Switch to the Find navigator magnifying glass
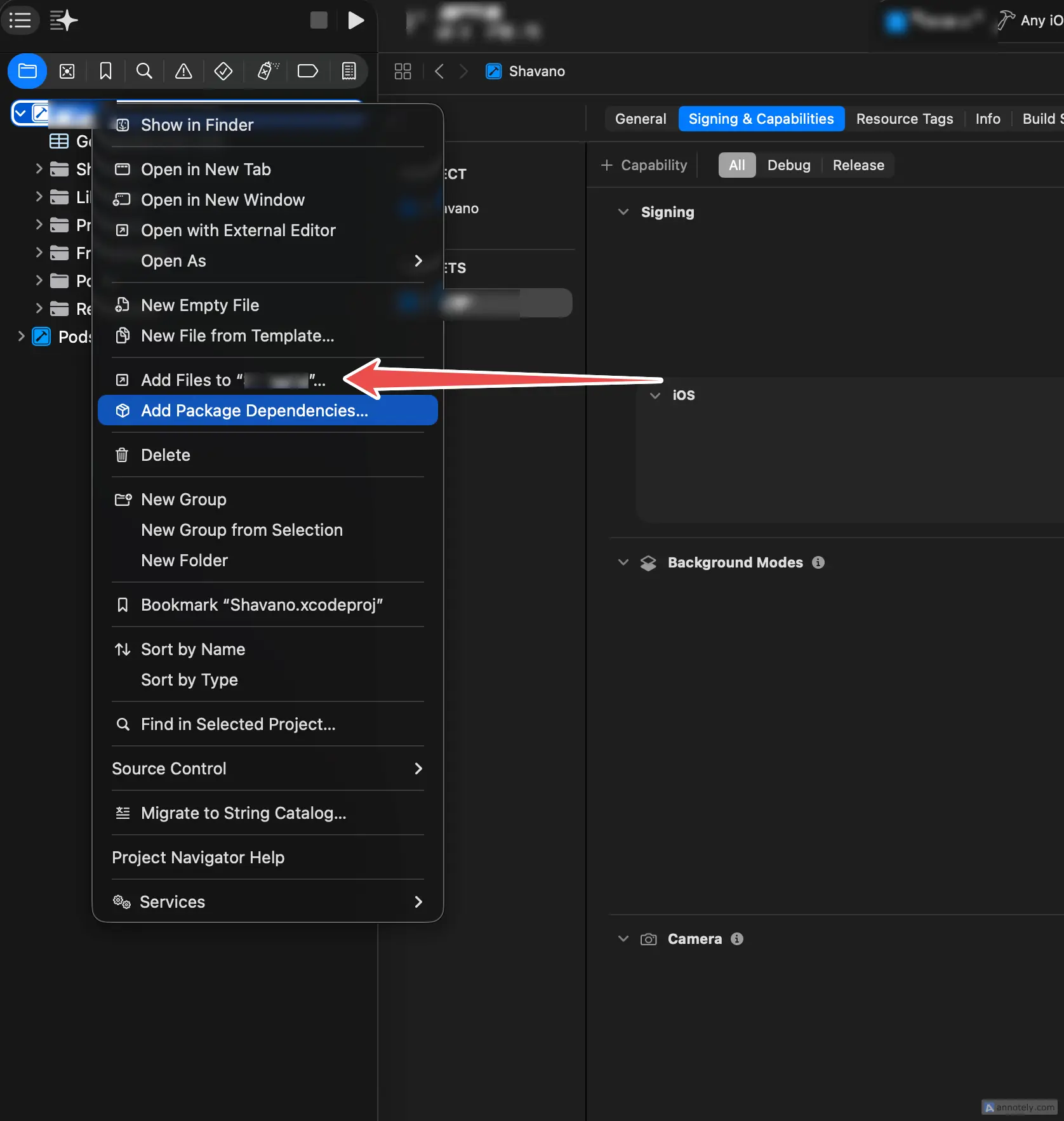This screenshot has width=1064, height=1121. click(x=144, y=71)
